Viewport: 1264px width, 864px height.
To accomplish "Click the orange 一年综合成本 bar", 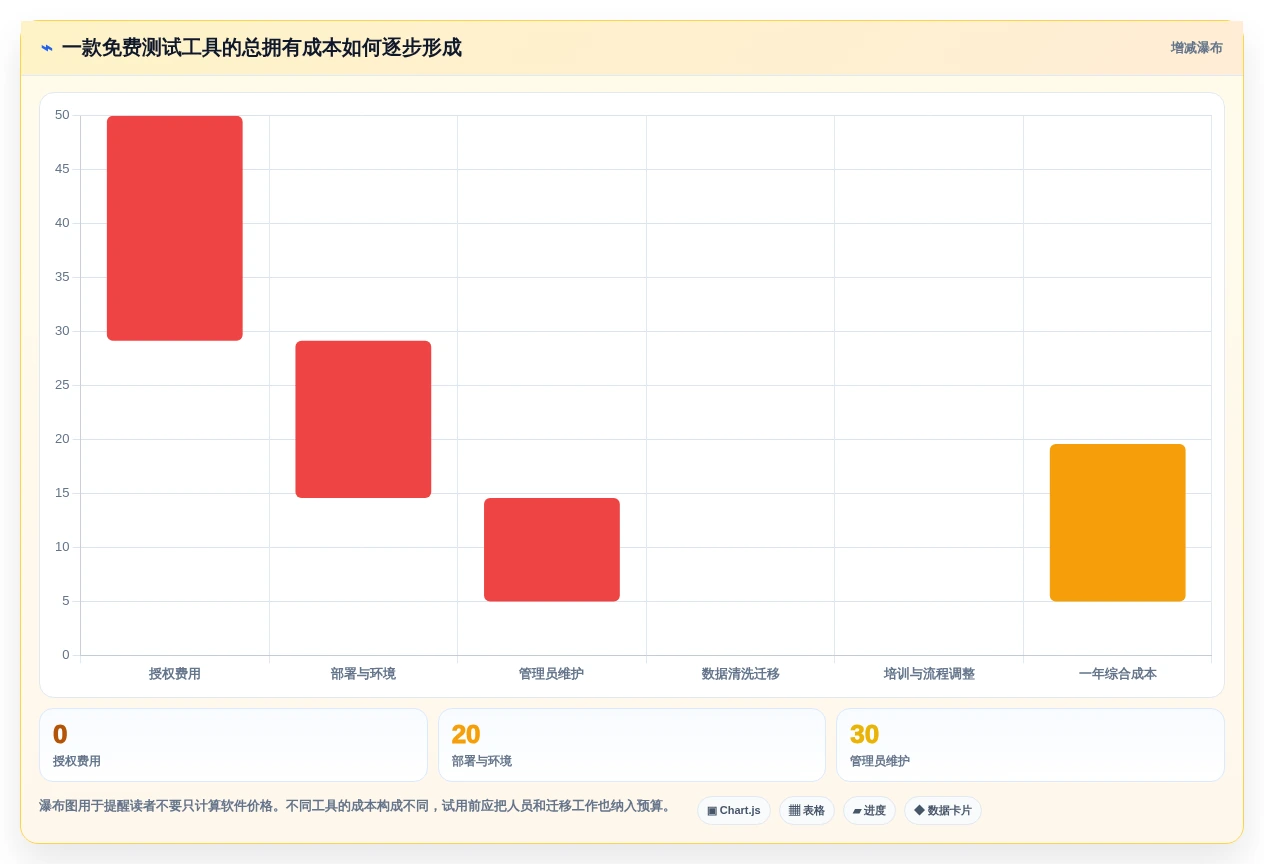I will click(x=1117, y=523).
